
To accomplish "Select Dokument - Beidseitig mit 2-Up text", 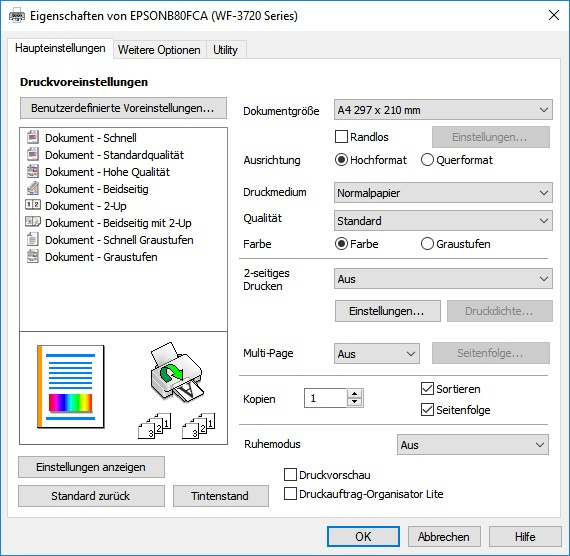I will click(x=119, y=223).
